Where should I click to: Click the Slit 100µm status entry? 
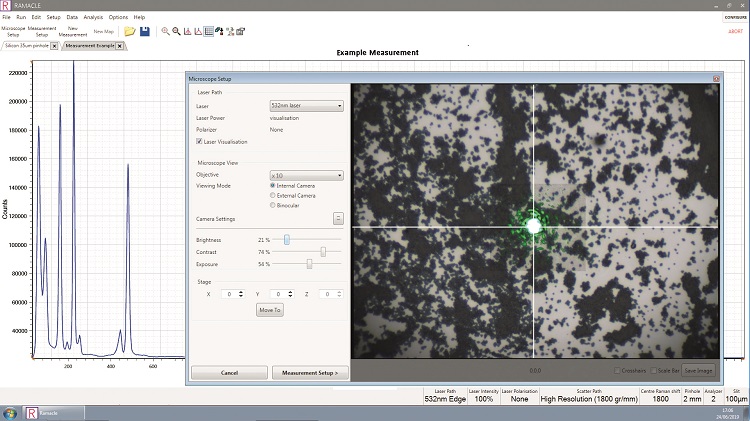(737, 396)
